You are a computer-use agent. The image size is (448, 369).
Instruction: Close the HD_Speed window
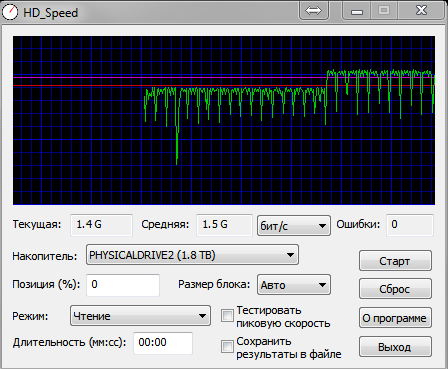coord(421,10)
